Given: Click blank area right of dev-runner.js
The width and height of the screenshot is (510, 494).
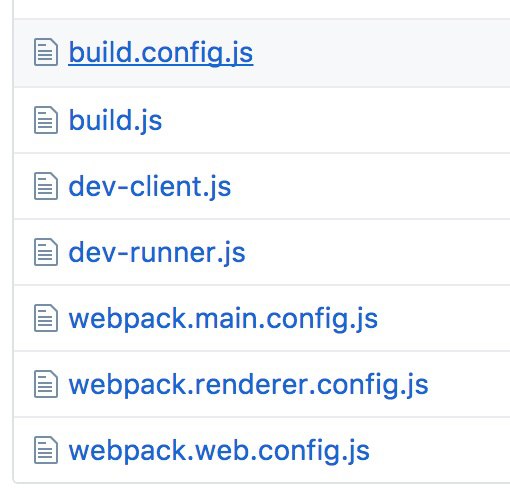Looking at the screenshot, I should (x=377, y=252).
